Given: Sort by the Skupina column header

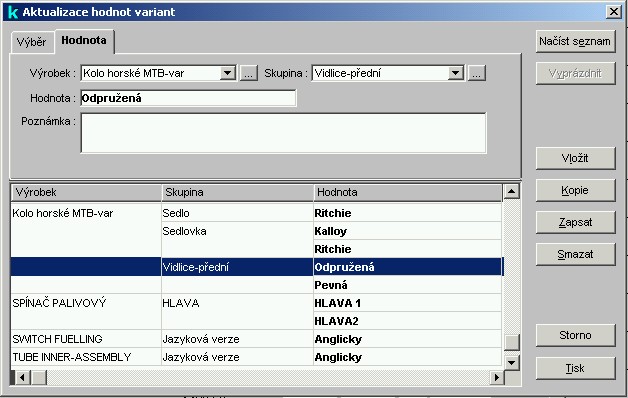Looking at the screenshot, I should [x=238, y=193].
